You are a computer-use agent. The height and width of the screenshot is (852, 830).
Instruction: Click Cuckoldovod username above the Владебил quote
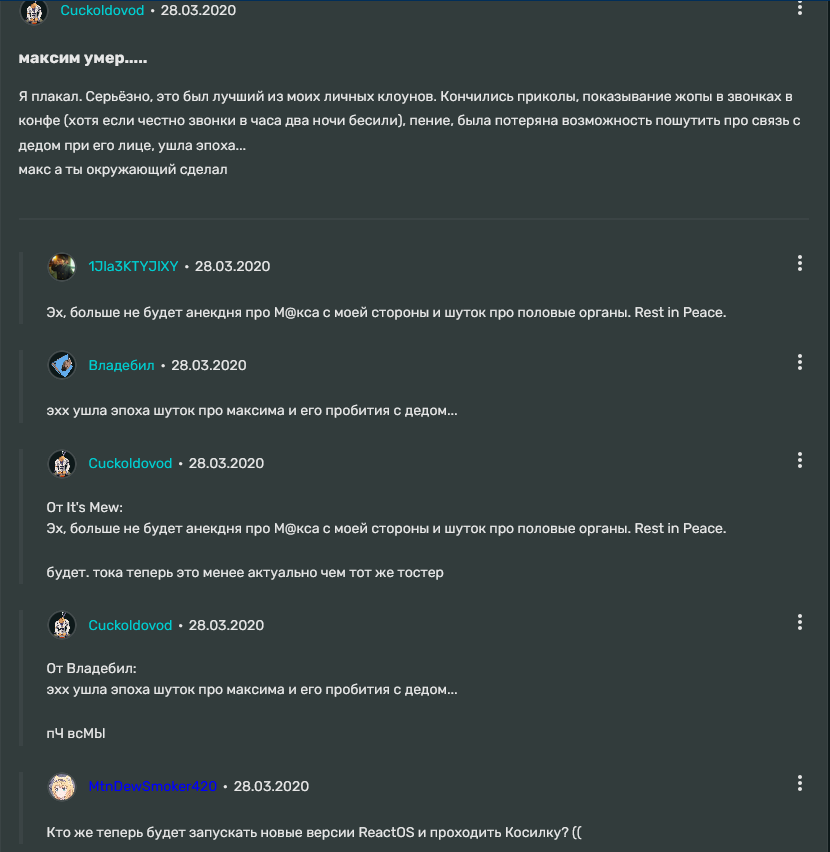[x=130, y=625]
